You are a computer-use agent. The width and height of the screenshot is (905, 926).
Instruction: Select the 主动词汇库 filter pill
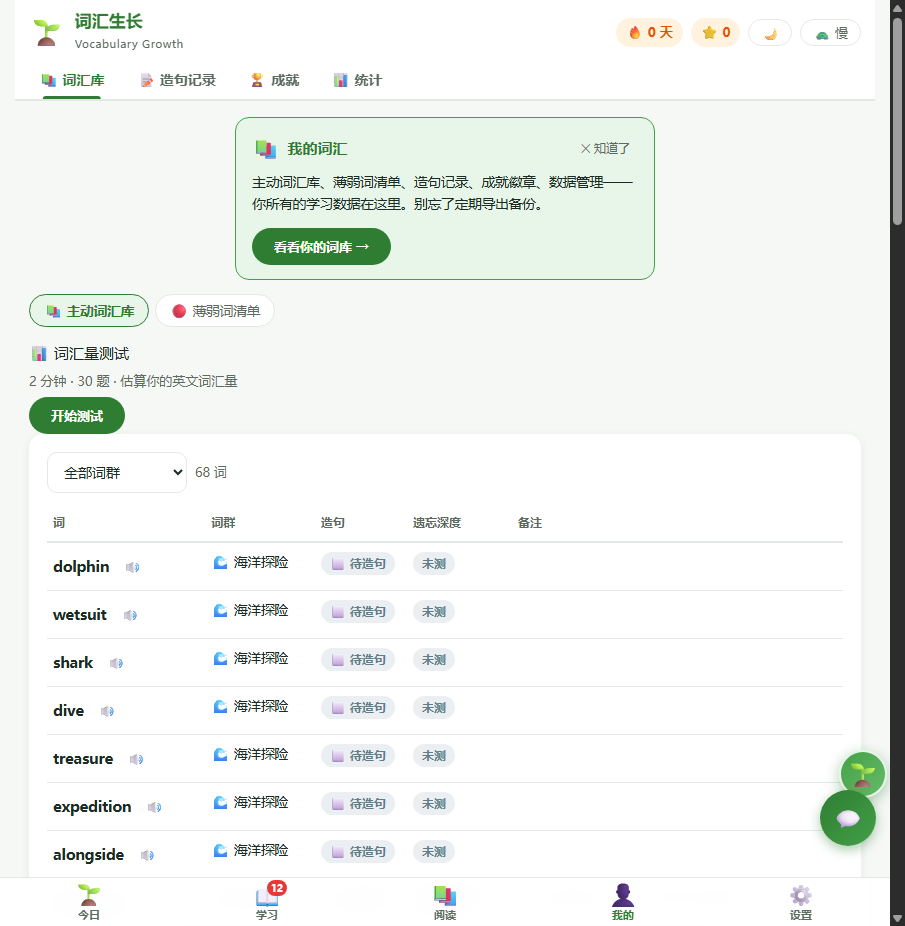(89, 311)
